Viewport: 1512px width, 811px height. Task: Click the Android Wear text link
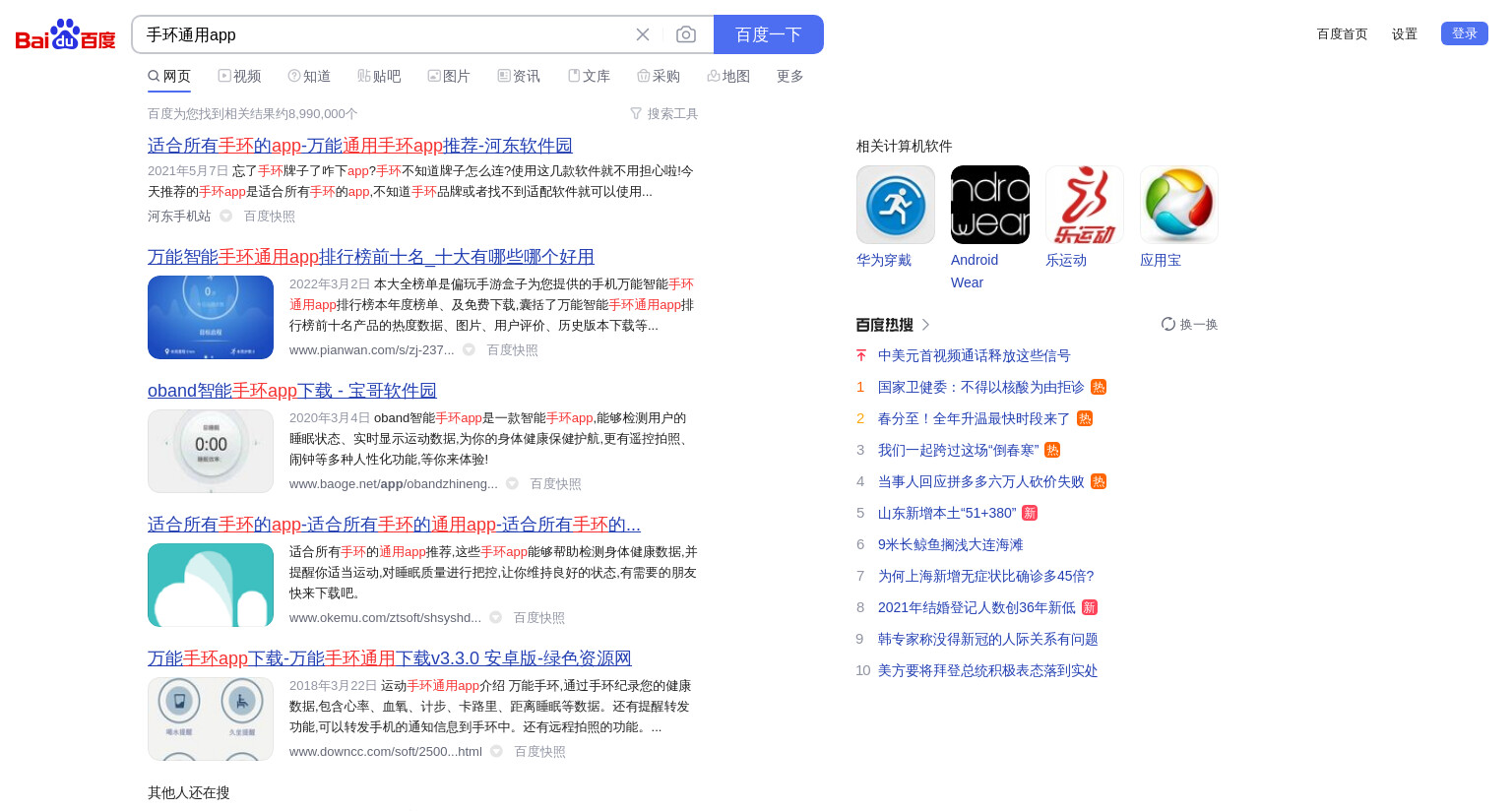point(975,272)
